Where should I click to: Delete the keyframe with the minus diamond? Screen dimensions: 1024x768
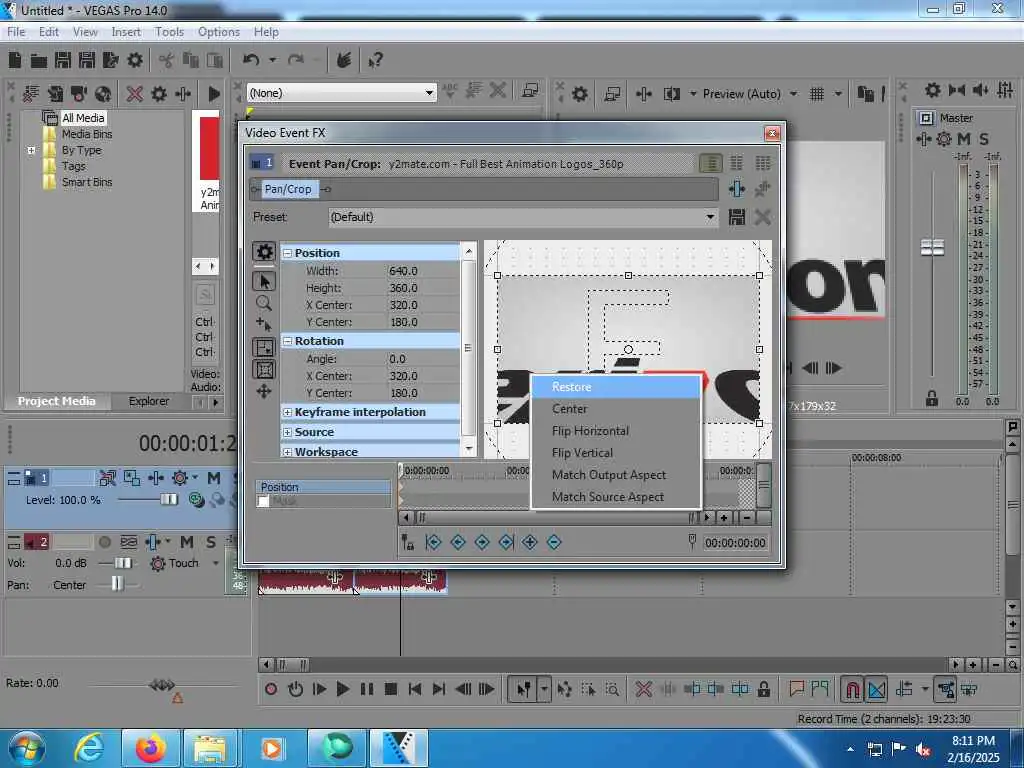click(x=554, y=542)
